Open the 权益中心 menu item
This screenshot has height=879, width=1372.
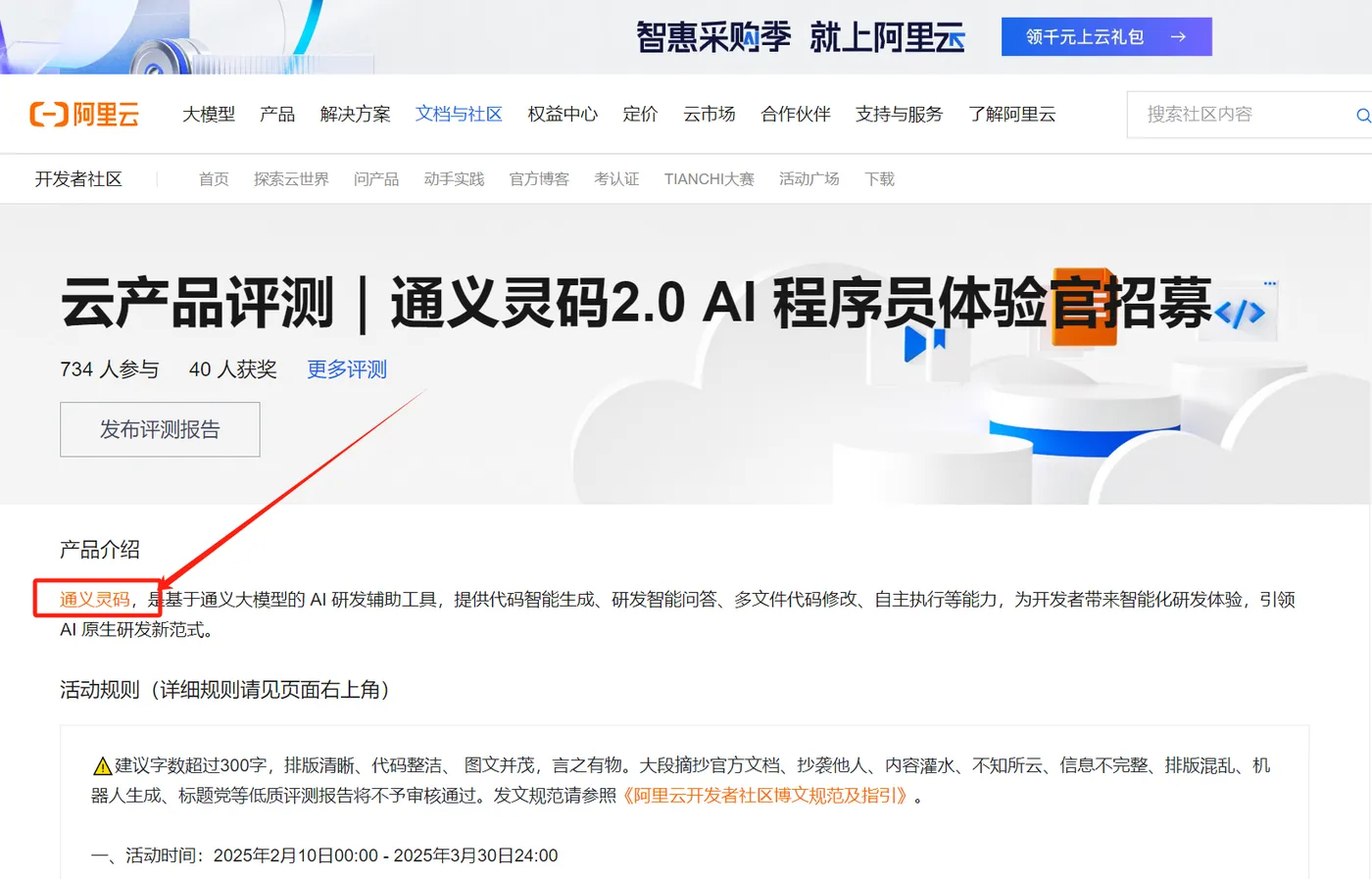tap(563, 115)
